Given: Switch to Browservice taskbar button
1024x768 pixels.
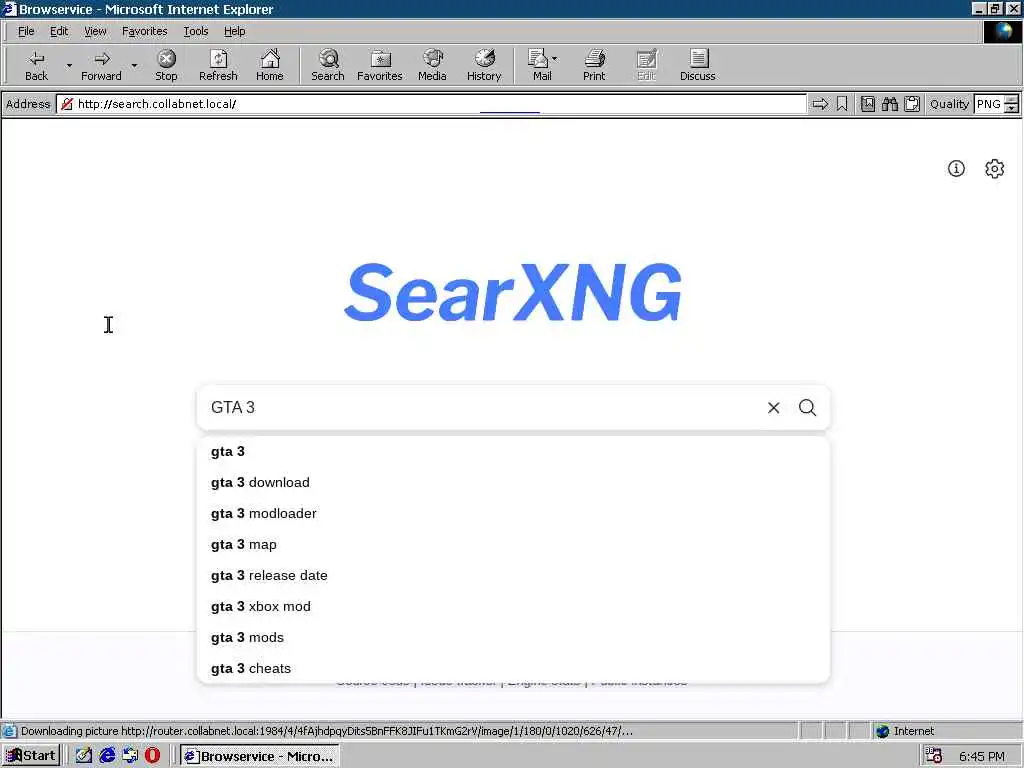Looking at the screenshot, I should click(259, 756).
